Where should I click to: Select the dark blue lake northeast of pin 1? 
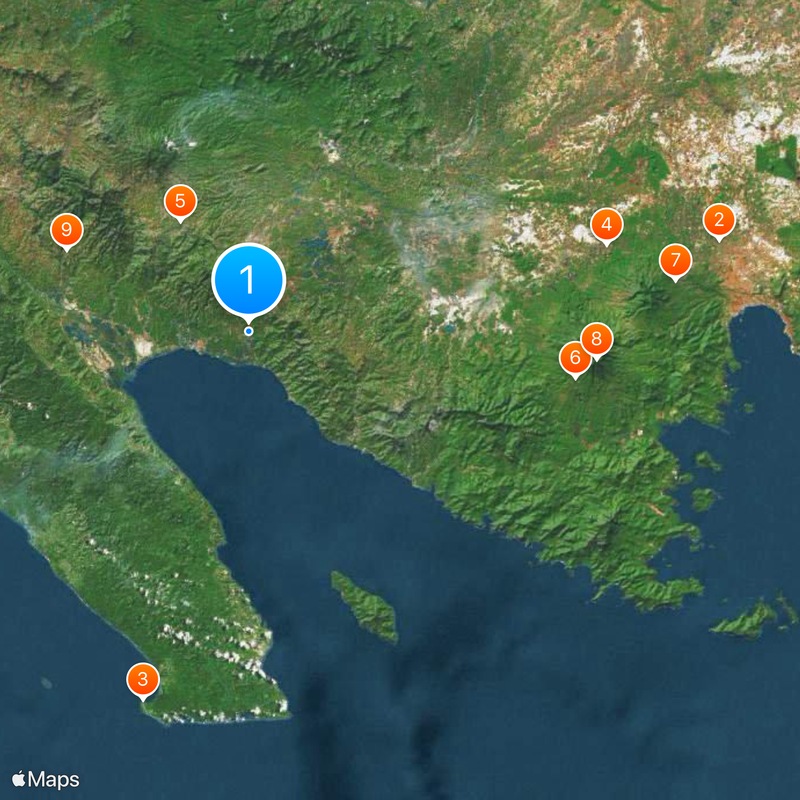click(x=316, y=245)
